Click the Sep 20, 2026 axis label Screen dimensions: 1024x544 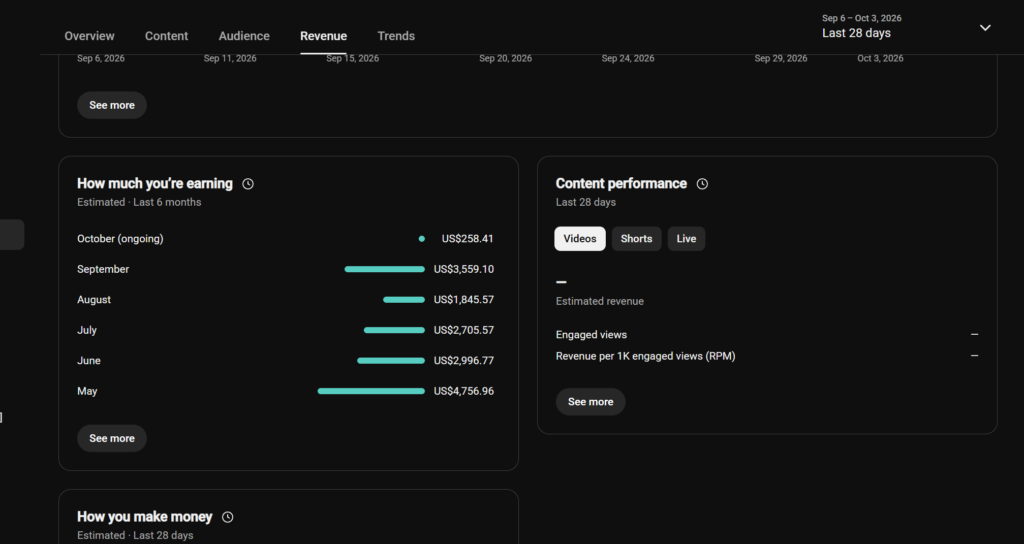(x=505, y=59)
